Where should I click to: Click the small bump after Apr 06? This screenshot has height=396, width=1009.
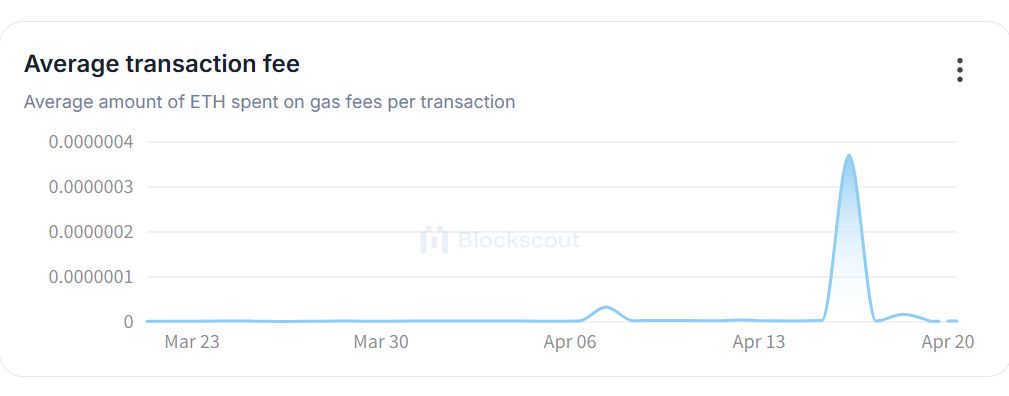click(606, 308)
